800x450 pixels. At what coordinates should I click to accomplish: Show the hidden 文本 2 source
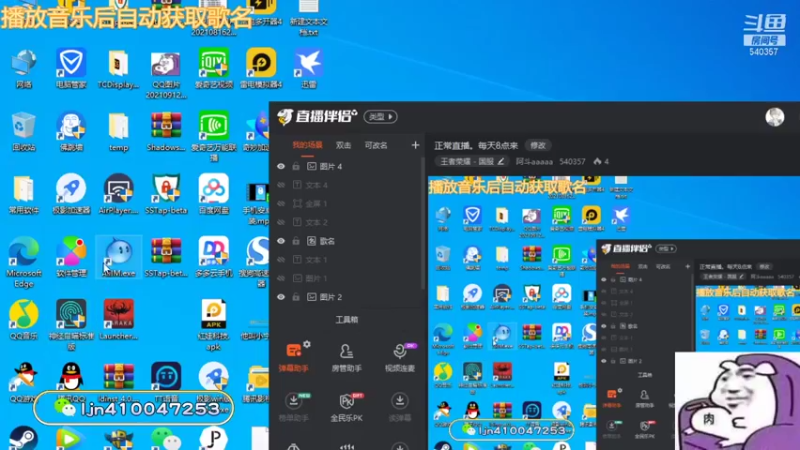(281, 222)
